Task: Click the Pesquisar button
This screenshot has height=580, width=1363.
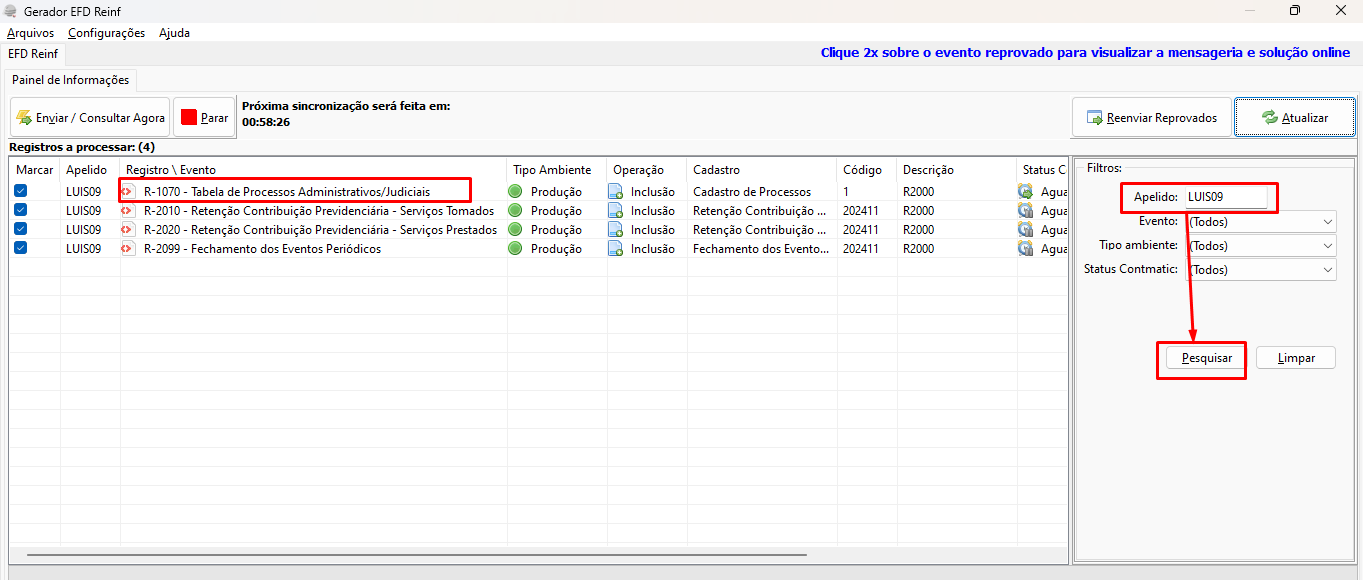Action: tap(1206, 358)
